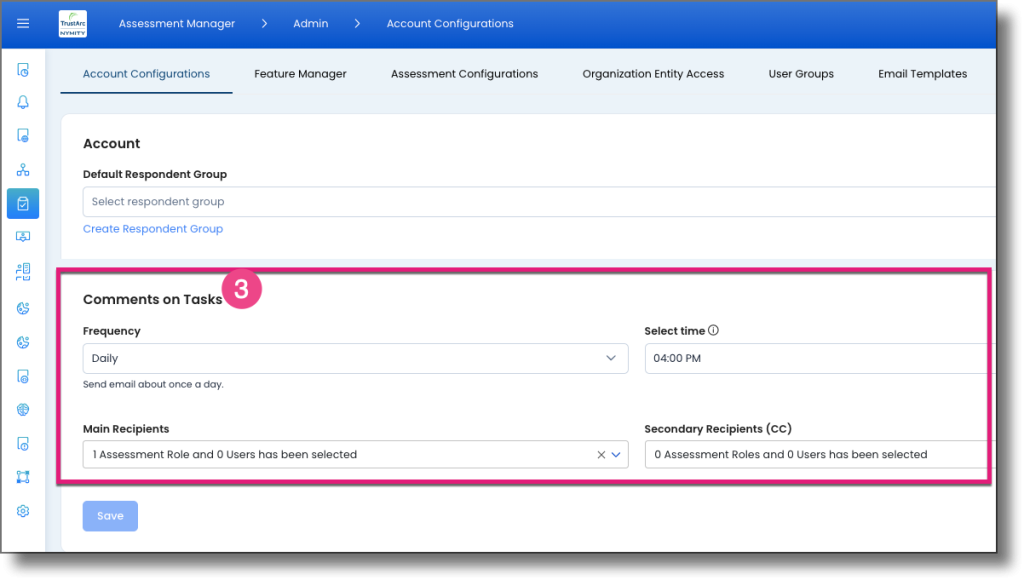Open the globe sidebar icon
This screenshot has width=1024, height=580.
[23, 410]
